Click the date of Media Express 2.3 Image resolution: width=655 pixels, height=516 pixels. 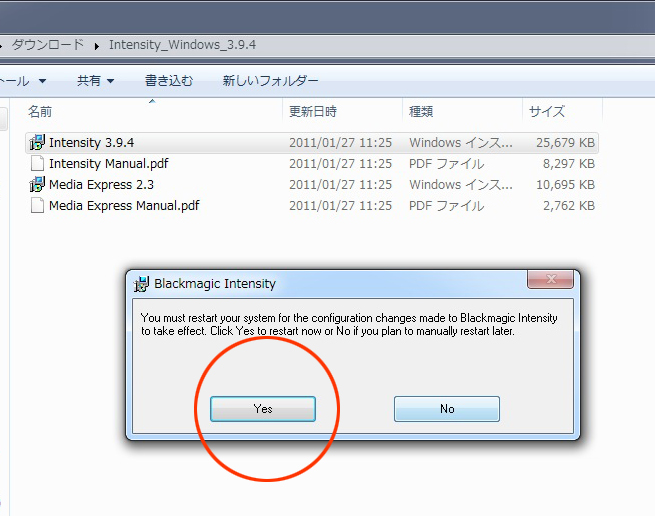(x=340, y=184)
